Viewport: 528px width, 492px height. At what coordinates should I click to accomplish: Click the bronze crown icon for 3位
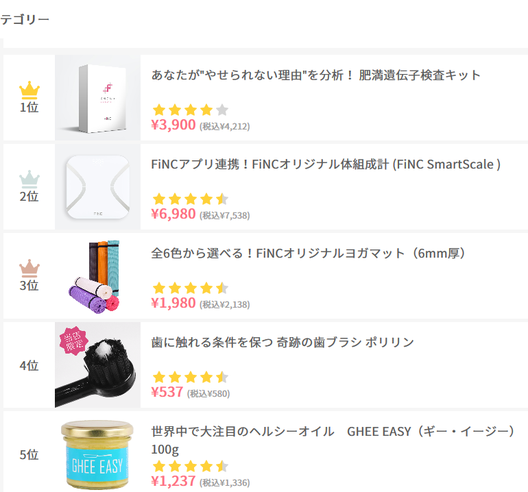pyautogui.click(x=29, y=268)
